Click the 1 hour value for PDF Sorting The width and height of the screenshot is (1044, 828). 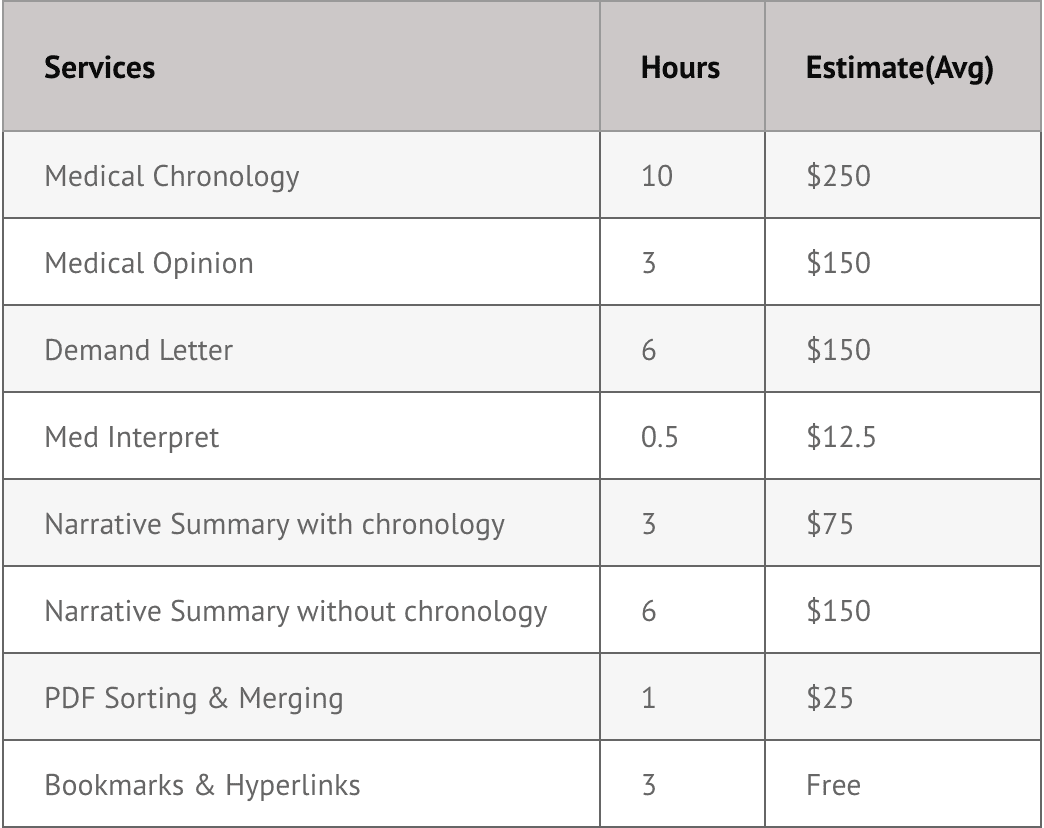tap(649, 698)
